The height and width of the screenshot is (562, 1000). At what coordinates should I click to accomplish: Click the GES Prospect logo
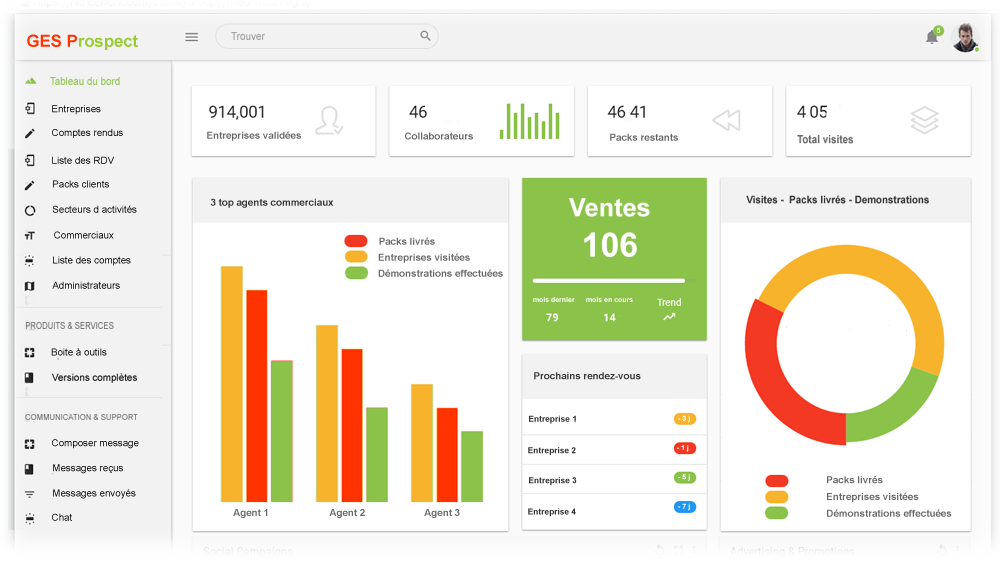point(82,41)
